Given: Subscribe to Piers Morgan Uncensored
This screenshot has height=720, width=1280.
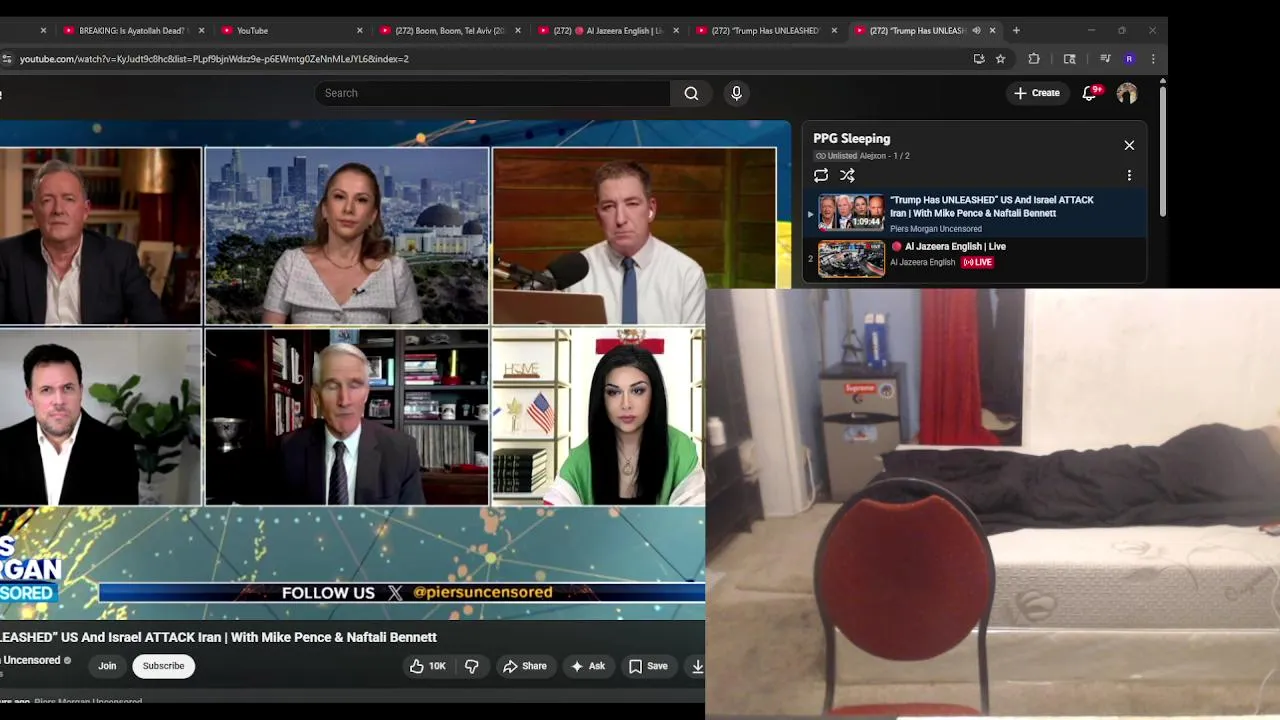Looking at the screenshot, I should click(x=163, y=666).
